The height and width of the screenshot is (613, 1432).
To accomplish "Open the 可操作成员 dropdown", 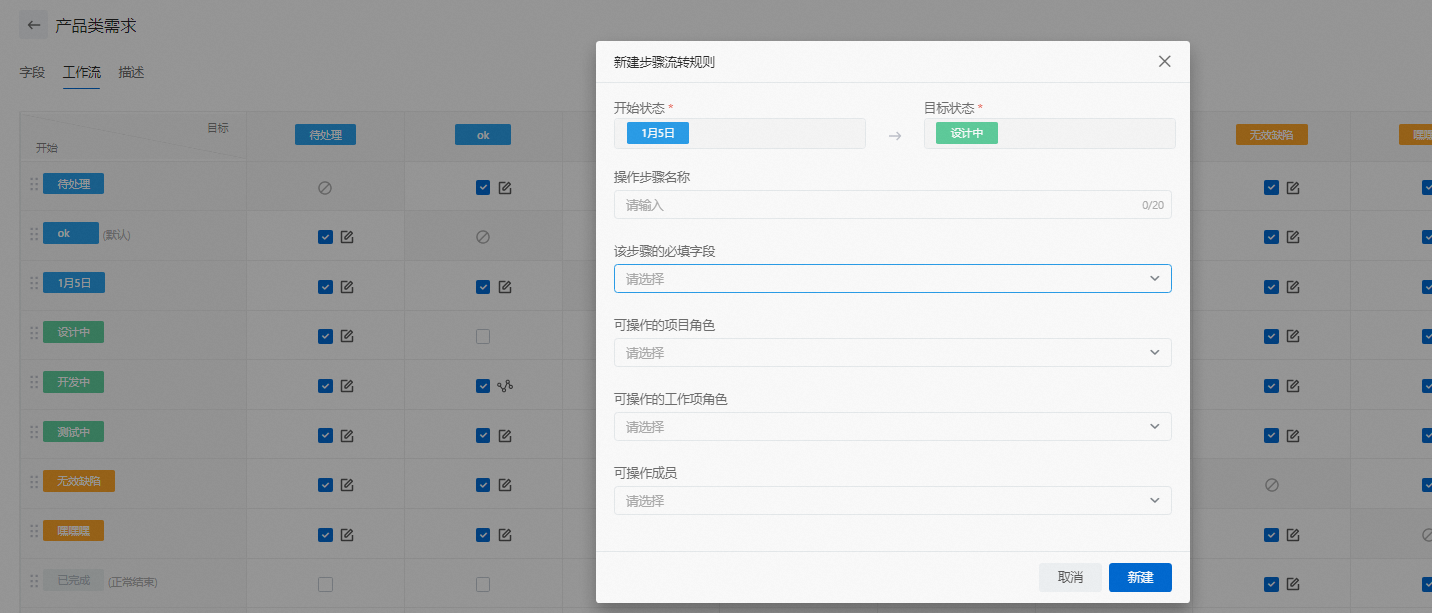I will (x=892, y=501).
